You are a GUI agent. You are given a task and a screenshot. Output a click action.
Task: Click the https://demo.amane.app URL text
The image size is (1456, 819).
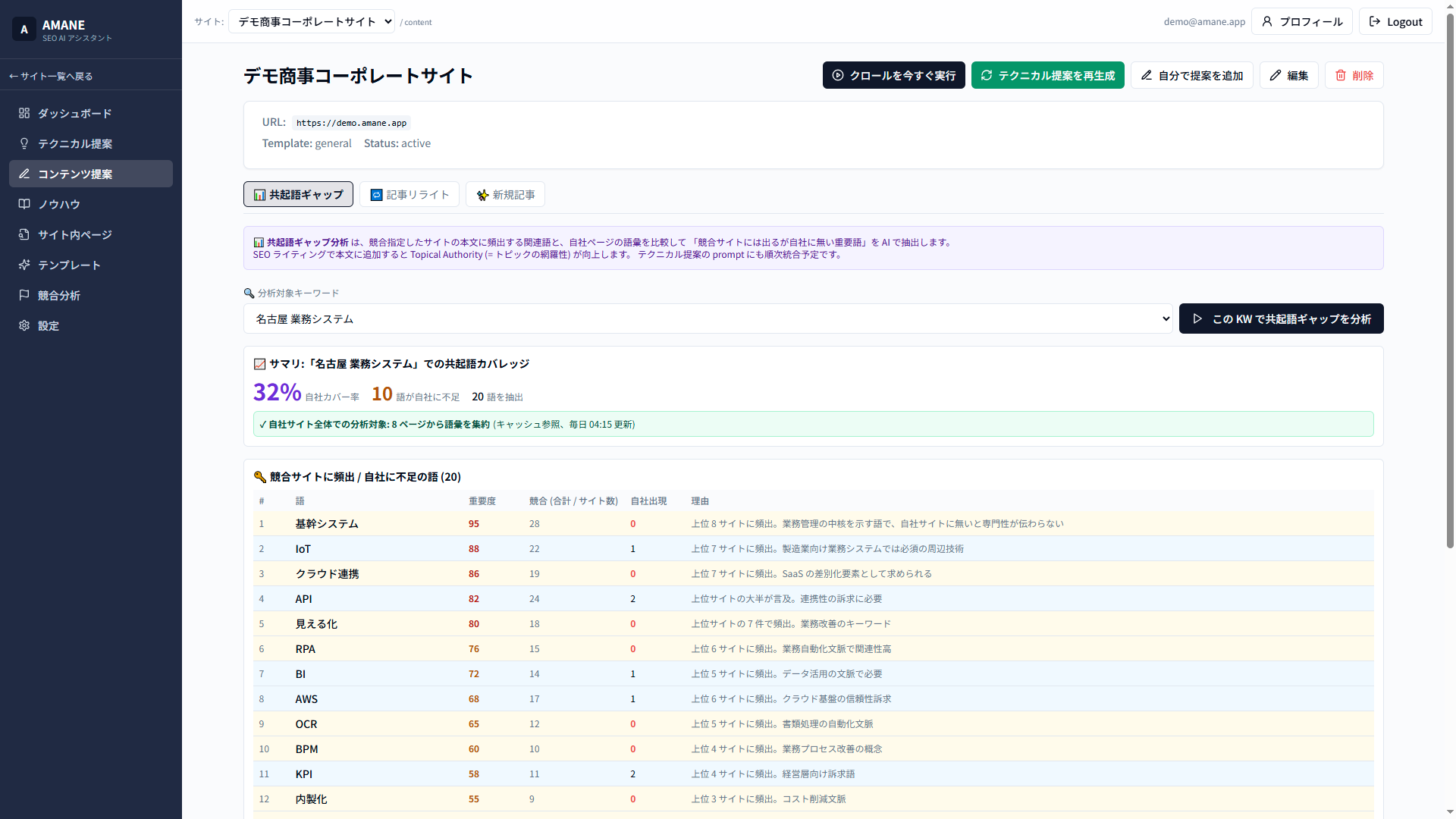tap(351, 123)
